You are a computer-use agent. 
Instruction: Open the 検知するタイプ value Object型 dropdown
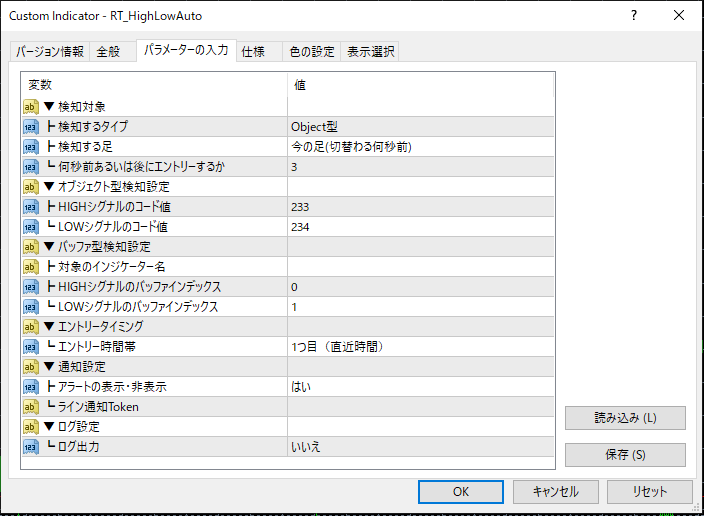pos(420,126)
